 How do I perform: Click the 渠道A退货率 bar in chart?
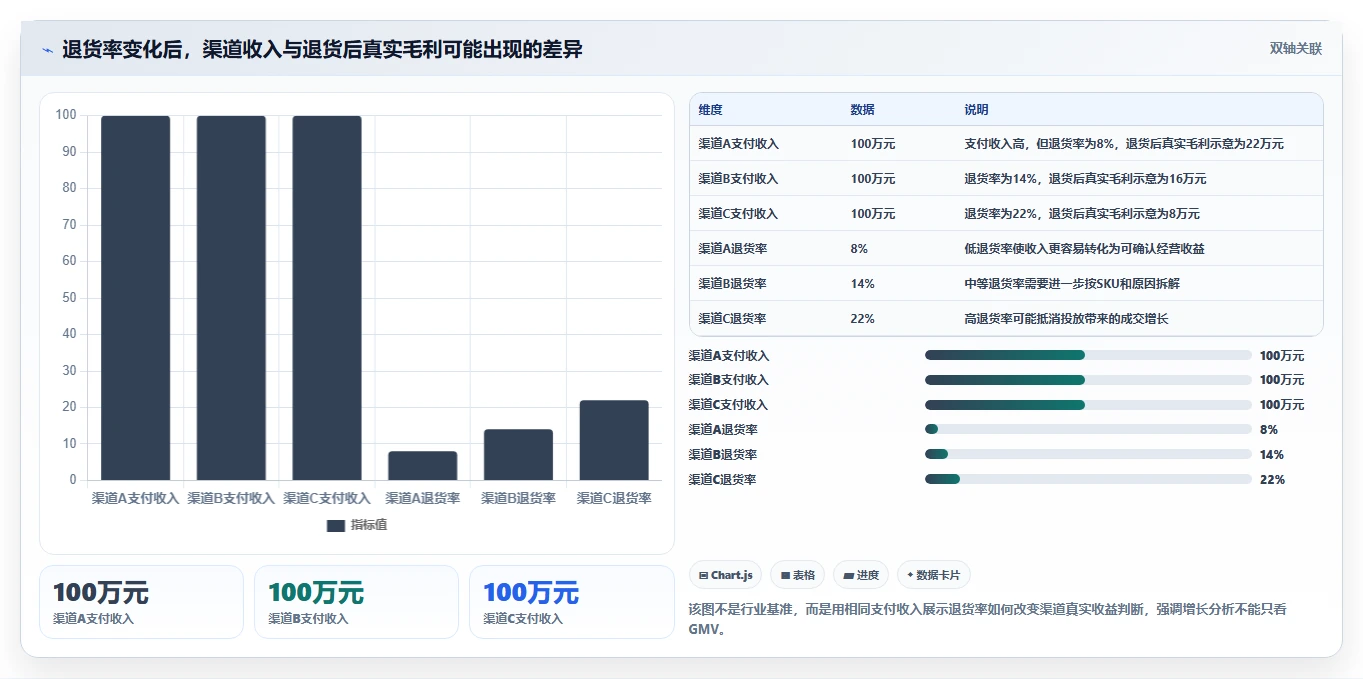(x=423, y=466)
